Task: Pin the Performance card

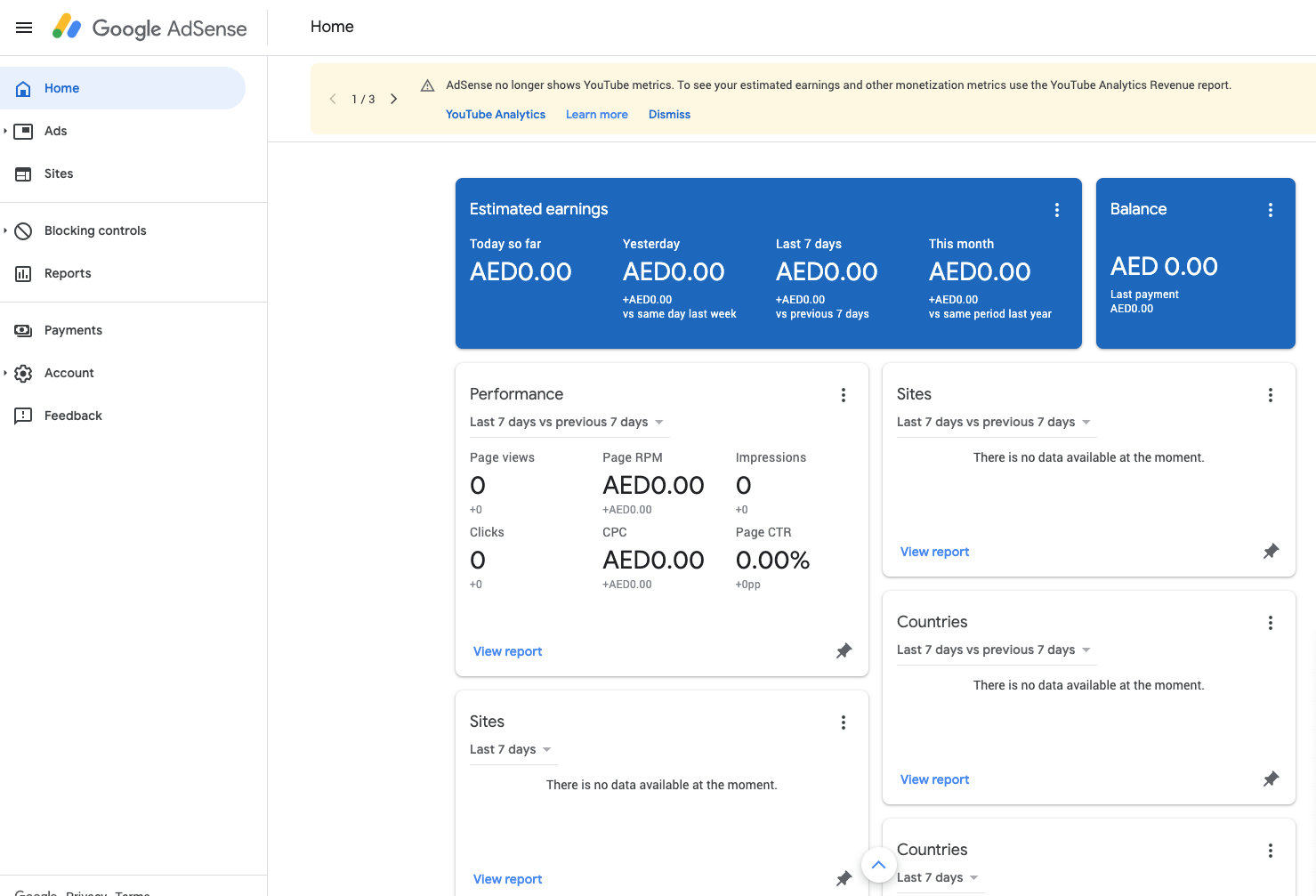Action: point(844,651)
